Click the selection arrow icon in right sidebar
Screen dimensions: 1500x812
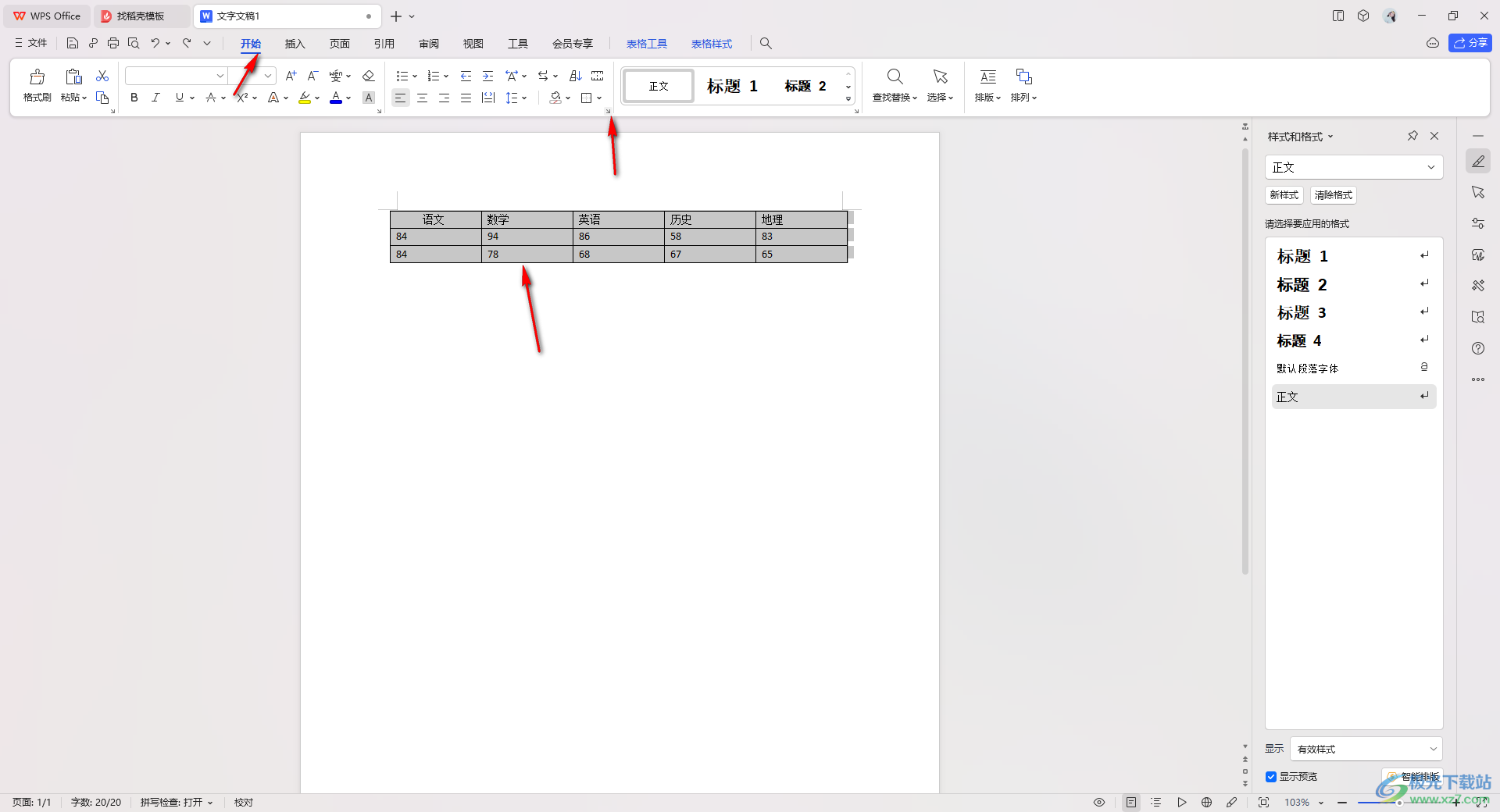click(1478, 192)
